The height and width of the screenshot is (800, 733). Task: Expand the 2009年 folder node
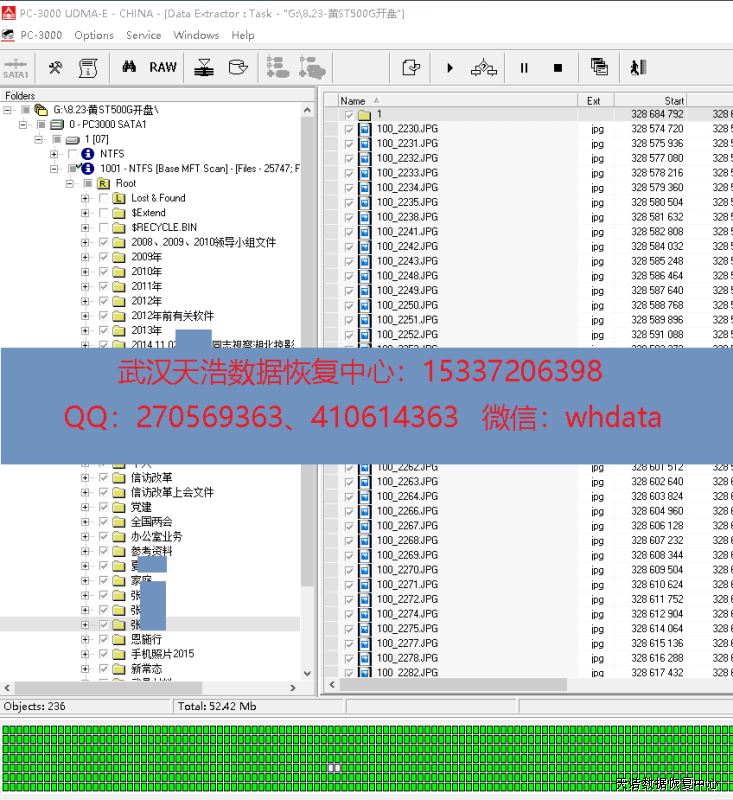pyautogui.click(x=86, y=257)
